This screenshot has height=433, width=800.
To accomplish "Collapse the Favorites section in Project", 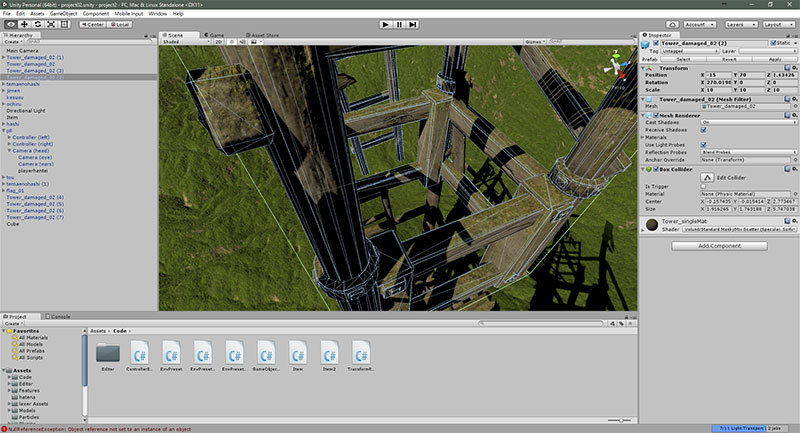I will (4, 330).
